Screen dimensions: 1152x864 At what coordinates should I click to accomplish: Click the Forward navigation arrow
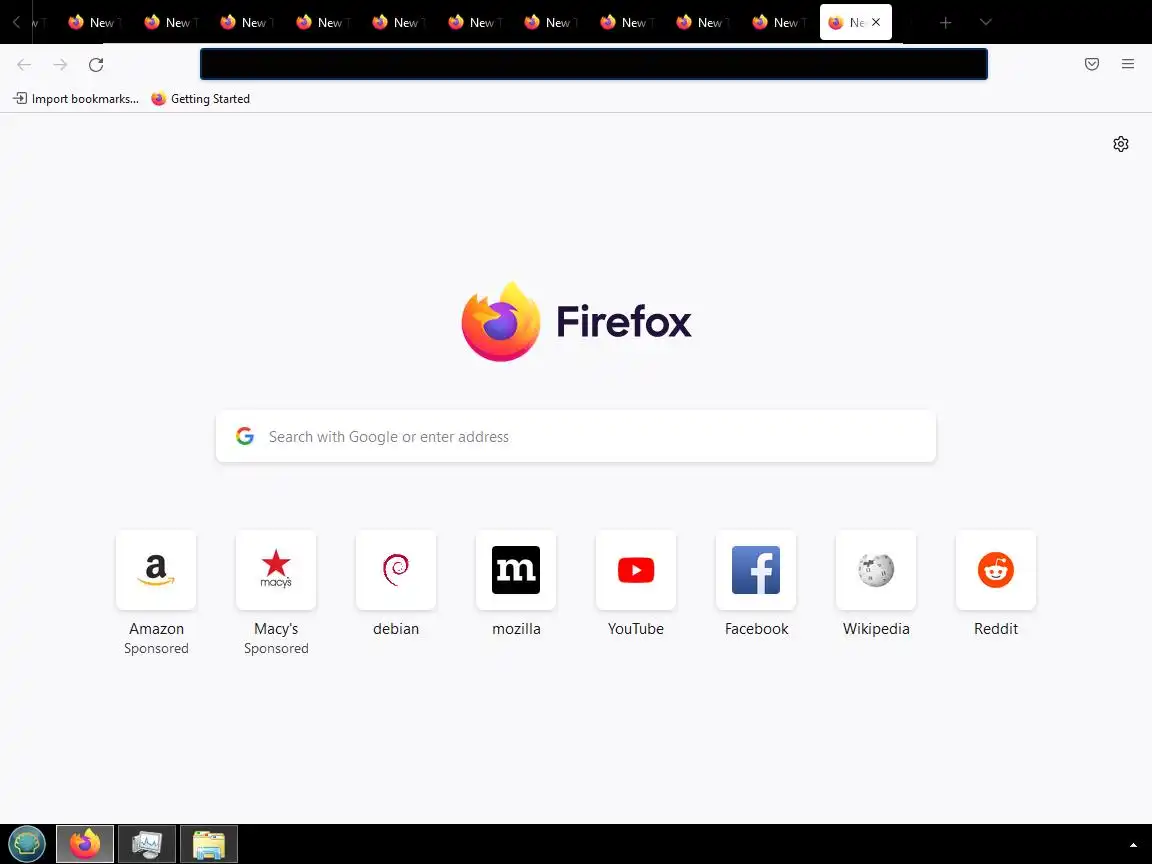(x=60, y=65)
